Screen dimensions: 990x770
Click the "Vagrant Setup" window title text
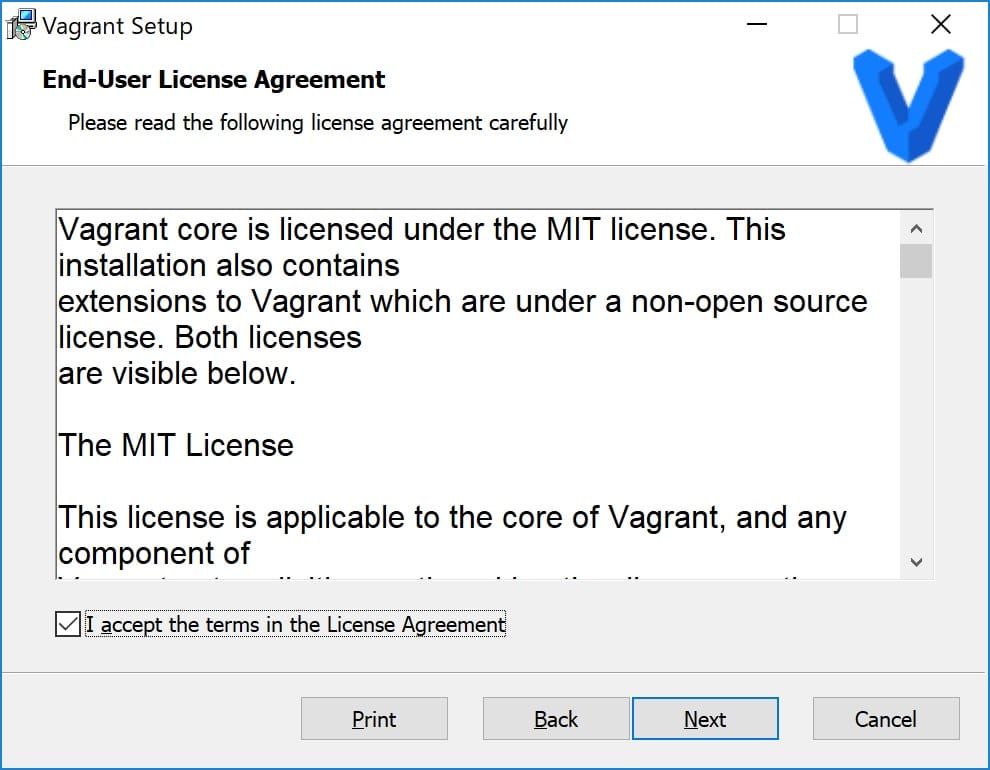coord(117,26)
